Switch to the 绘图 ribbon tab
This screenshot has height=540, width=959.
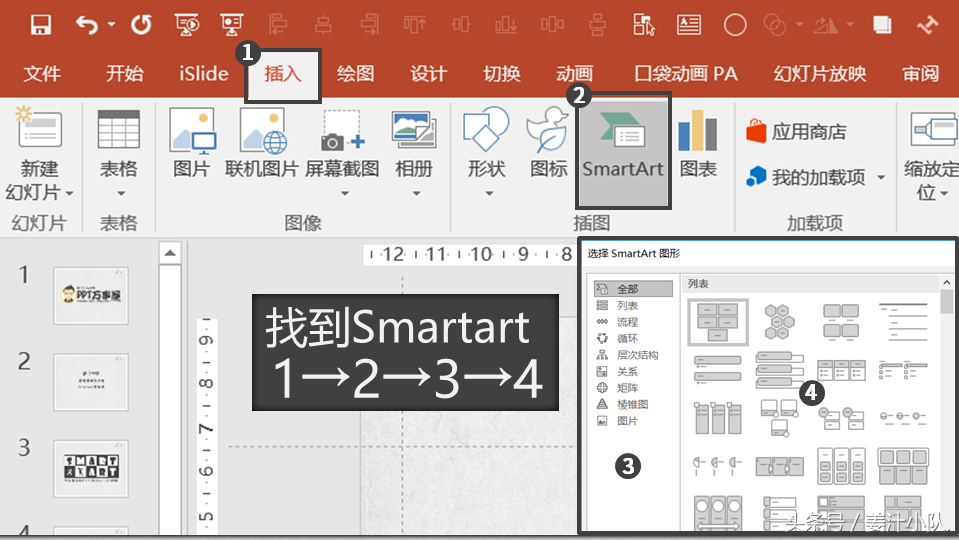[x=355, y=74]
